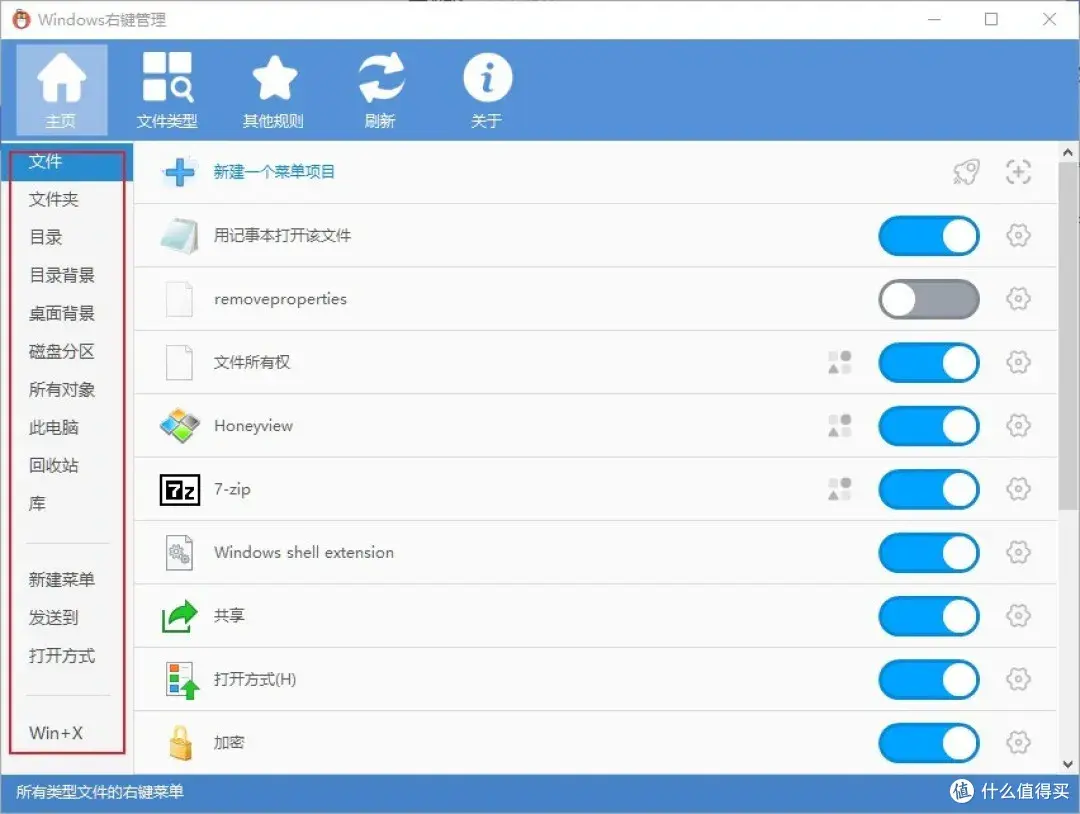Open 发送到 in the sidebar
The height and width of the screenshot is (814, 1080).
tap(54, 618)
